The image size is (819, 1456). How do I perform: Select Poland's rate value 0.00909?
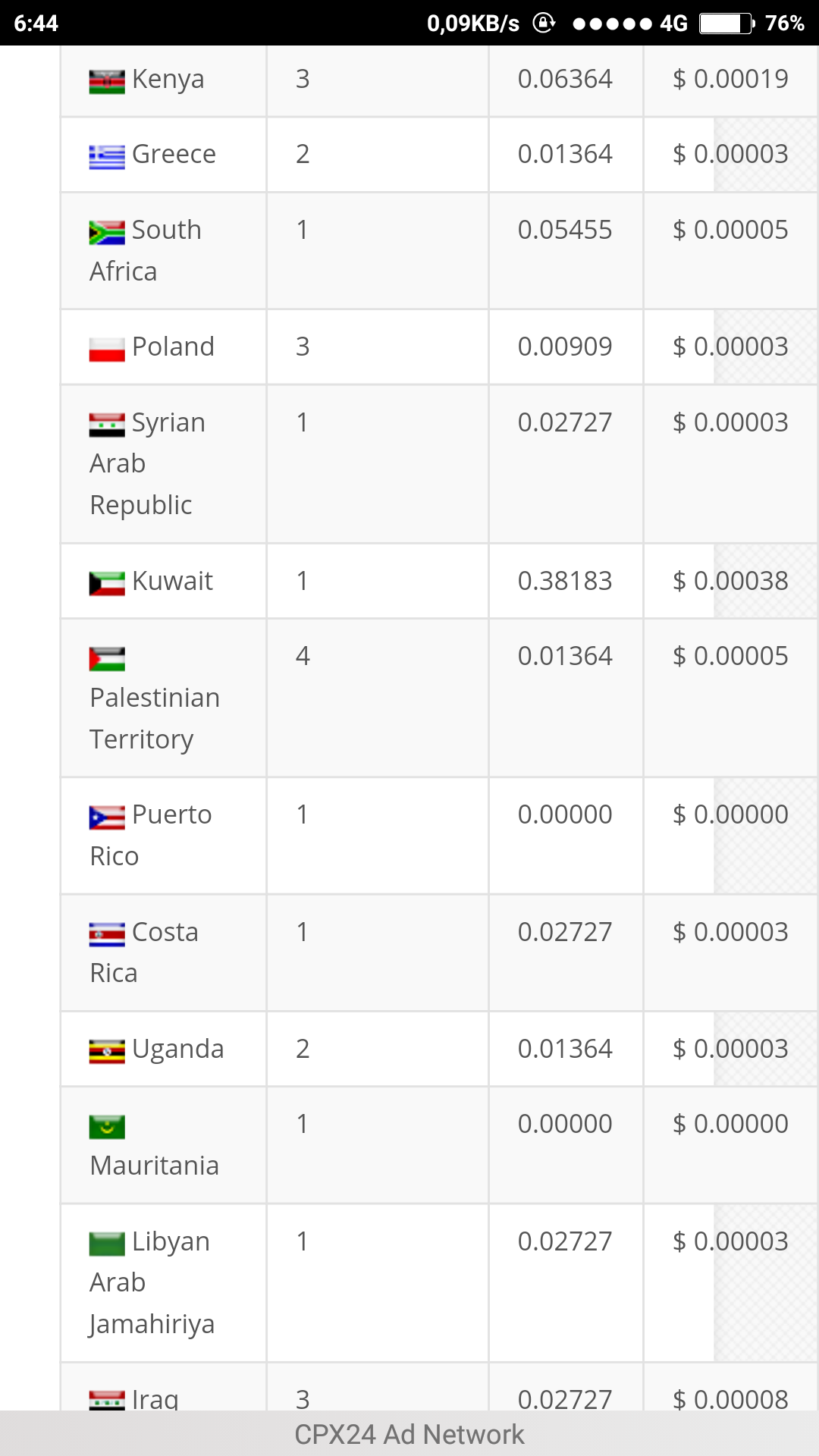[x=565, y=347]
